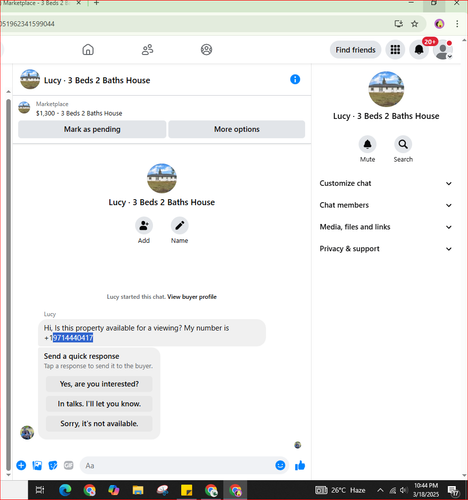468x500 pixels.
Task: Select the Marketplace - 3 Beds browser tab
Action: [35, 3]
